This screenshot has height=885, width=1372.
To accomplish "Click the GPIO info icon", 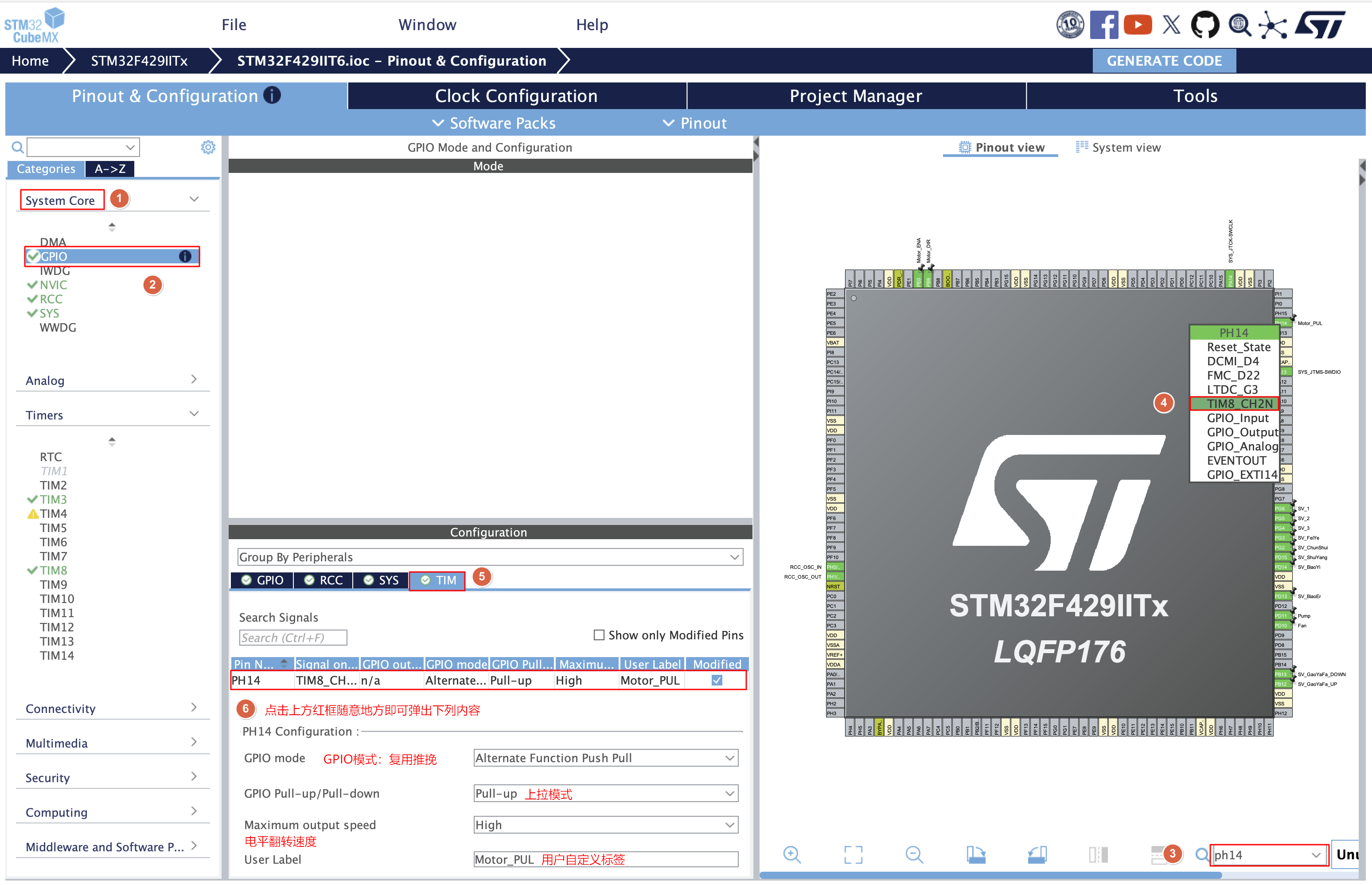I will click(x=185, y=256).
